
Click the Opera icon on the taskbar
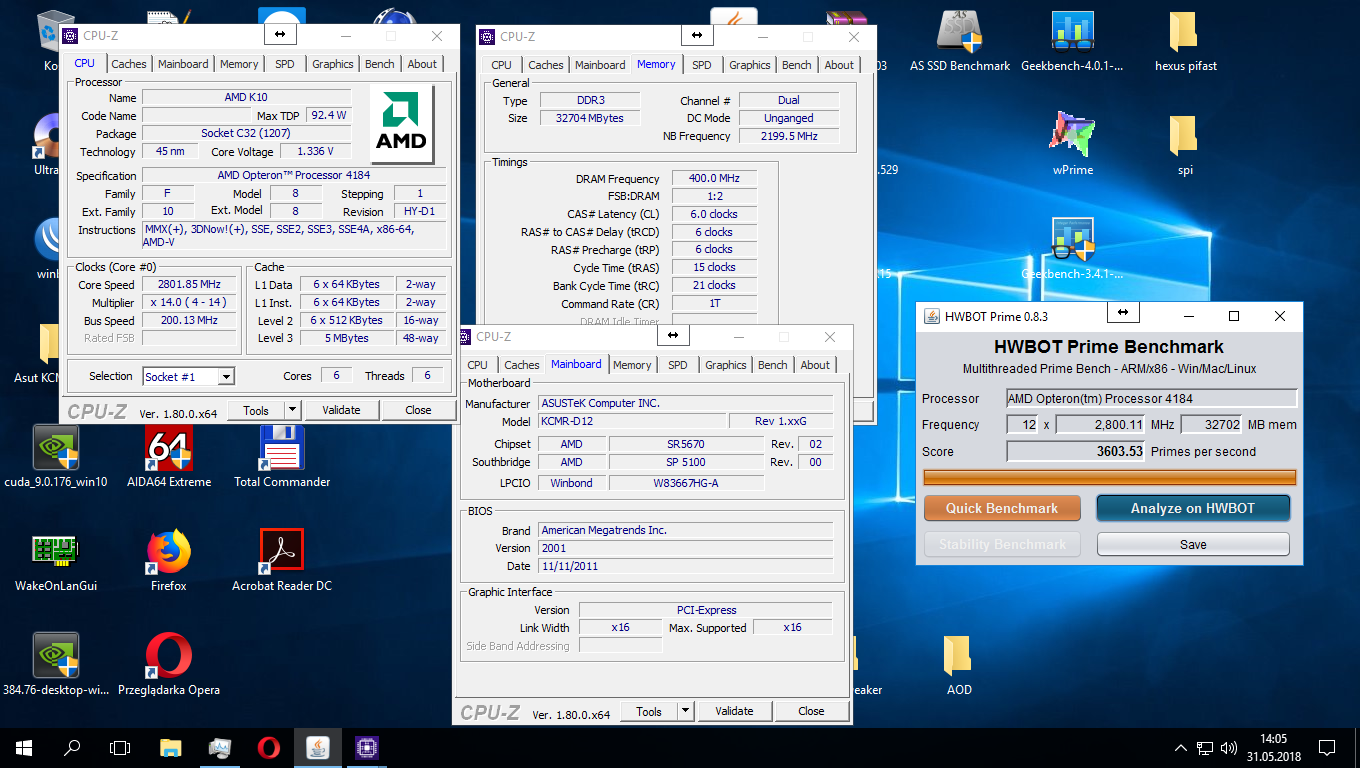pos(268,747)
